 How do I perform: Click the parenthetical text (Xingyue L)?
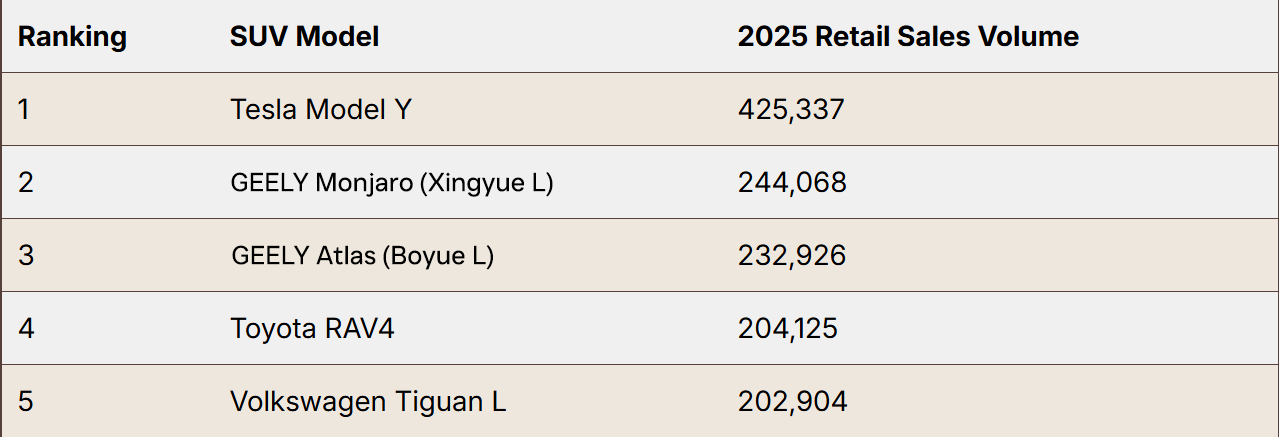pos(486,183)
